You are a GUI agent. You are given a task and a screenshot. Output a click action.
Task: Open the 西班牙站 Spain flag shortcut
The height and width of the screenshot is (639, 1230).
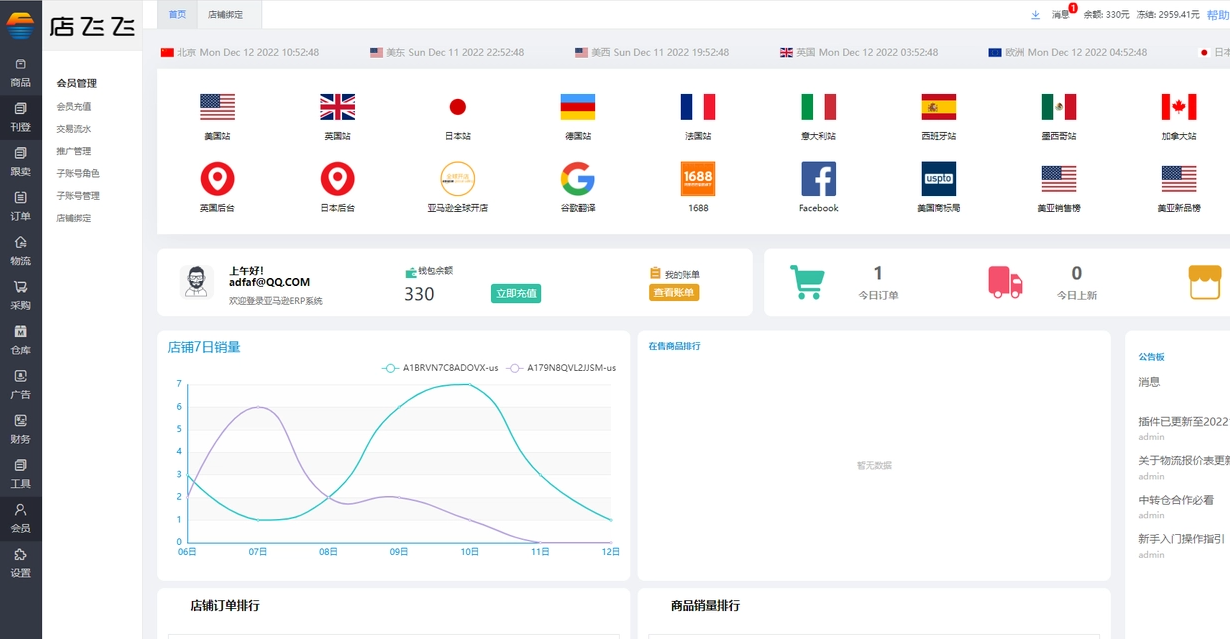click(938, 107)
